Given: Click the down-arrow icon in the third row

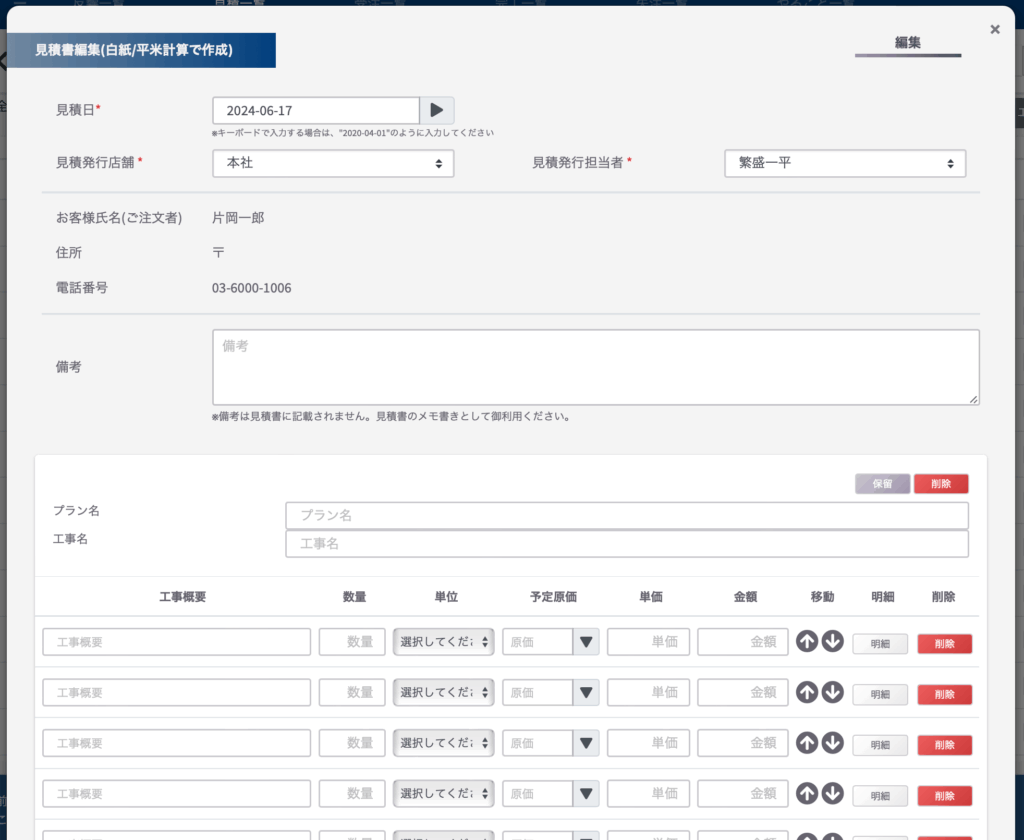Looking at the screenshot, I should (832, 743).
